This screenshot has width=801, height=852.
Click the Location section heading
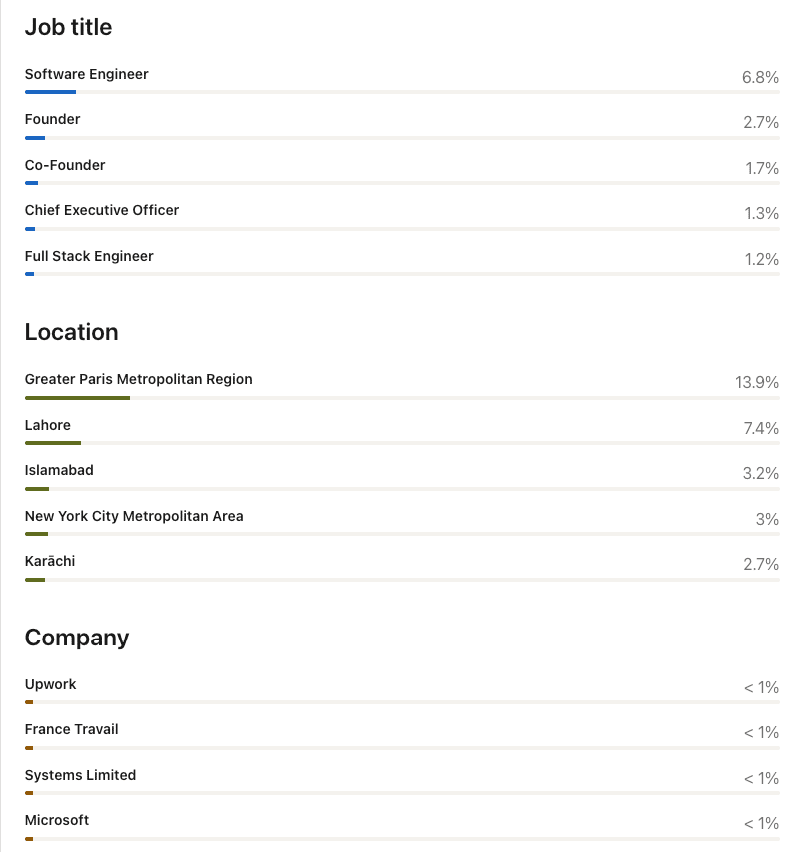tap(72, 332)
